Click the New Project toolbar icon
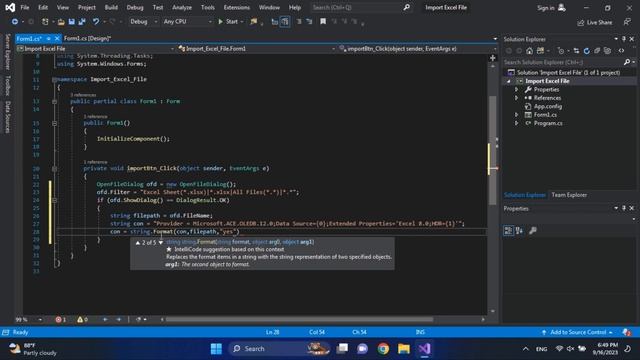 click(45, 22)
